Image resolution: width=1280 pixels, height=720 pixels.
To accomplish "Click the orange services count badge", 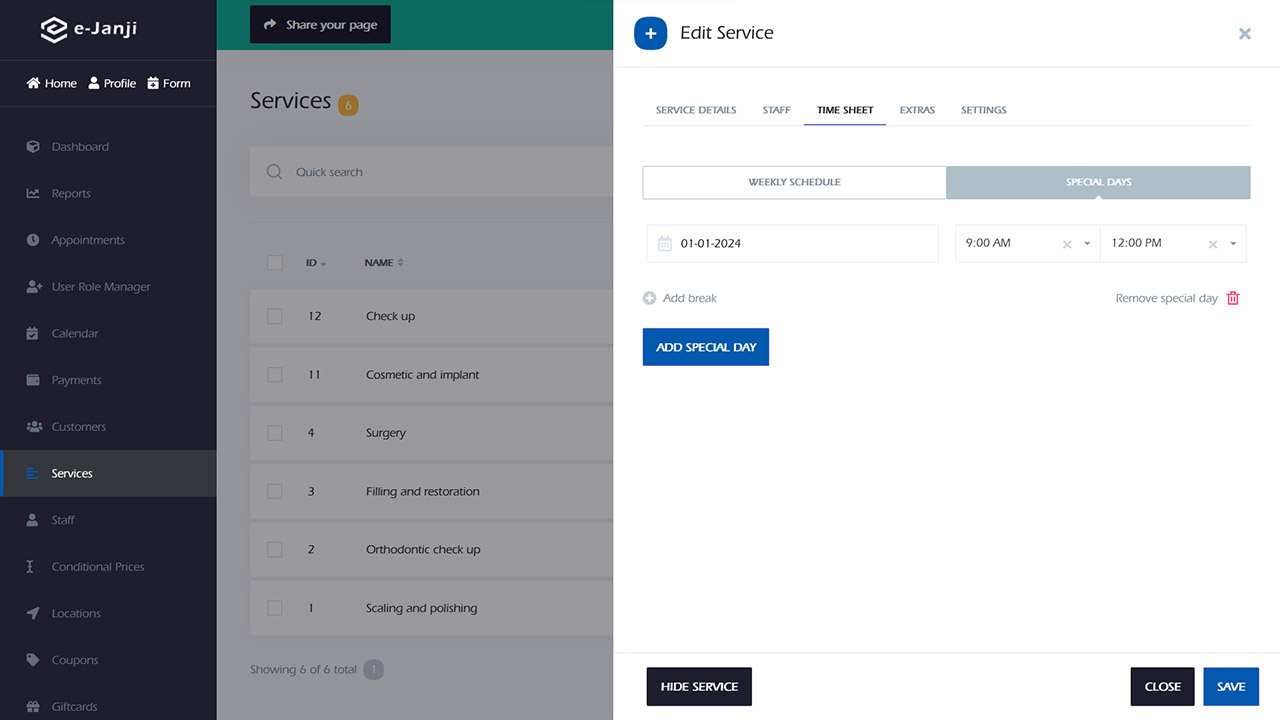I will [348, 105].
